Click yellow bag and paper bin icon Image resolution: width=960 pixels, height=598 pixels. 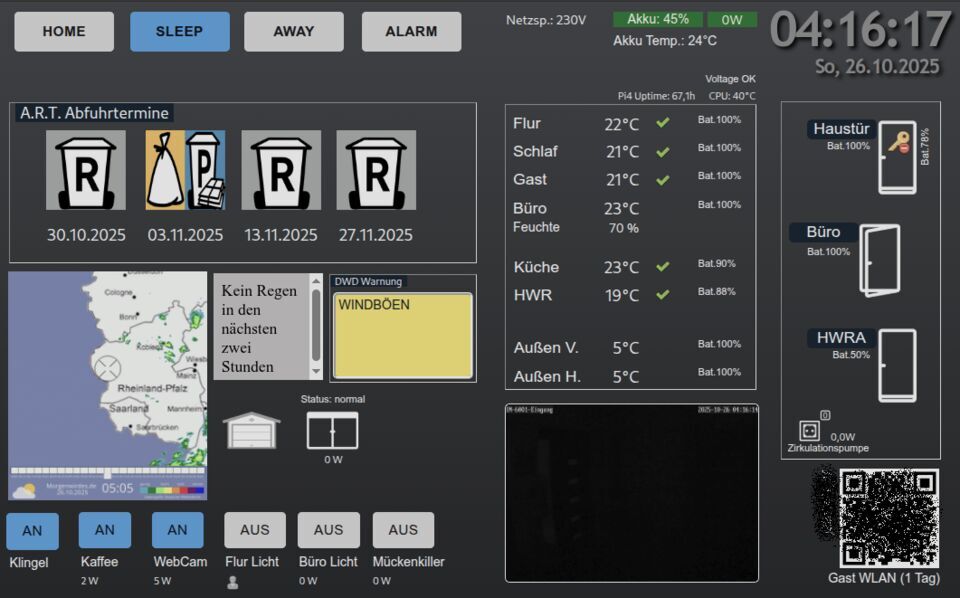185,171
